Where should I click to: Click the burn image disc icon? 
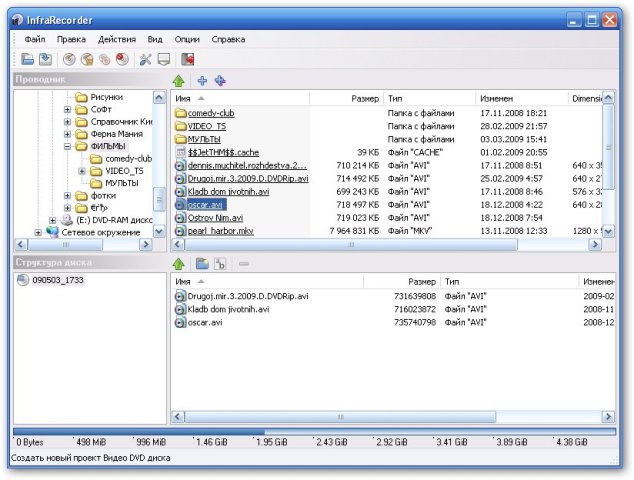[x=87, y=59]
